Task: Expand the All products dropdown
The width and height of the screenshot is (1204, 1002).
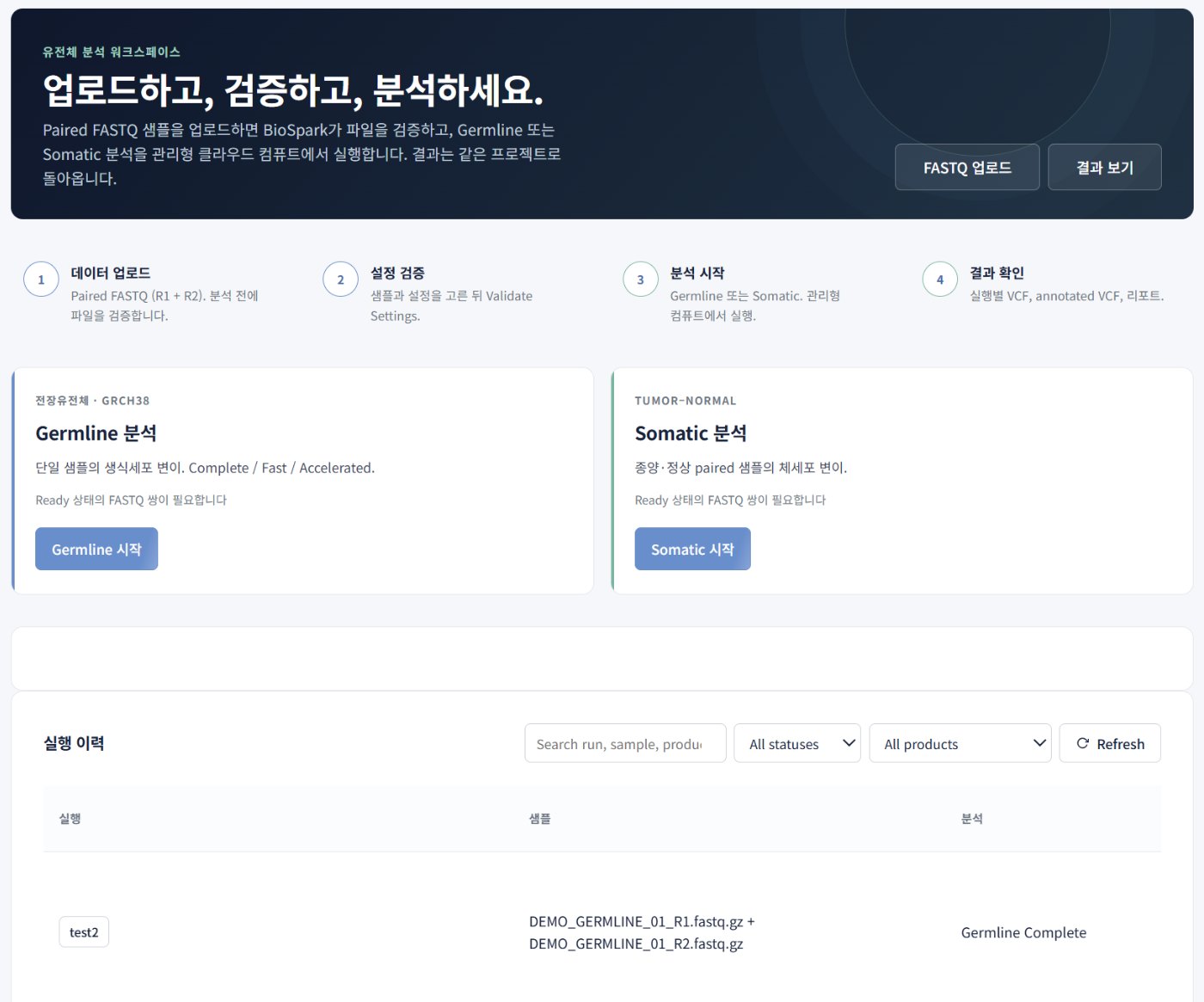Action: pos(961,743)
